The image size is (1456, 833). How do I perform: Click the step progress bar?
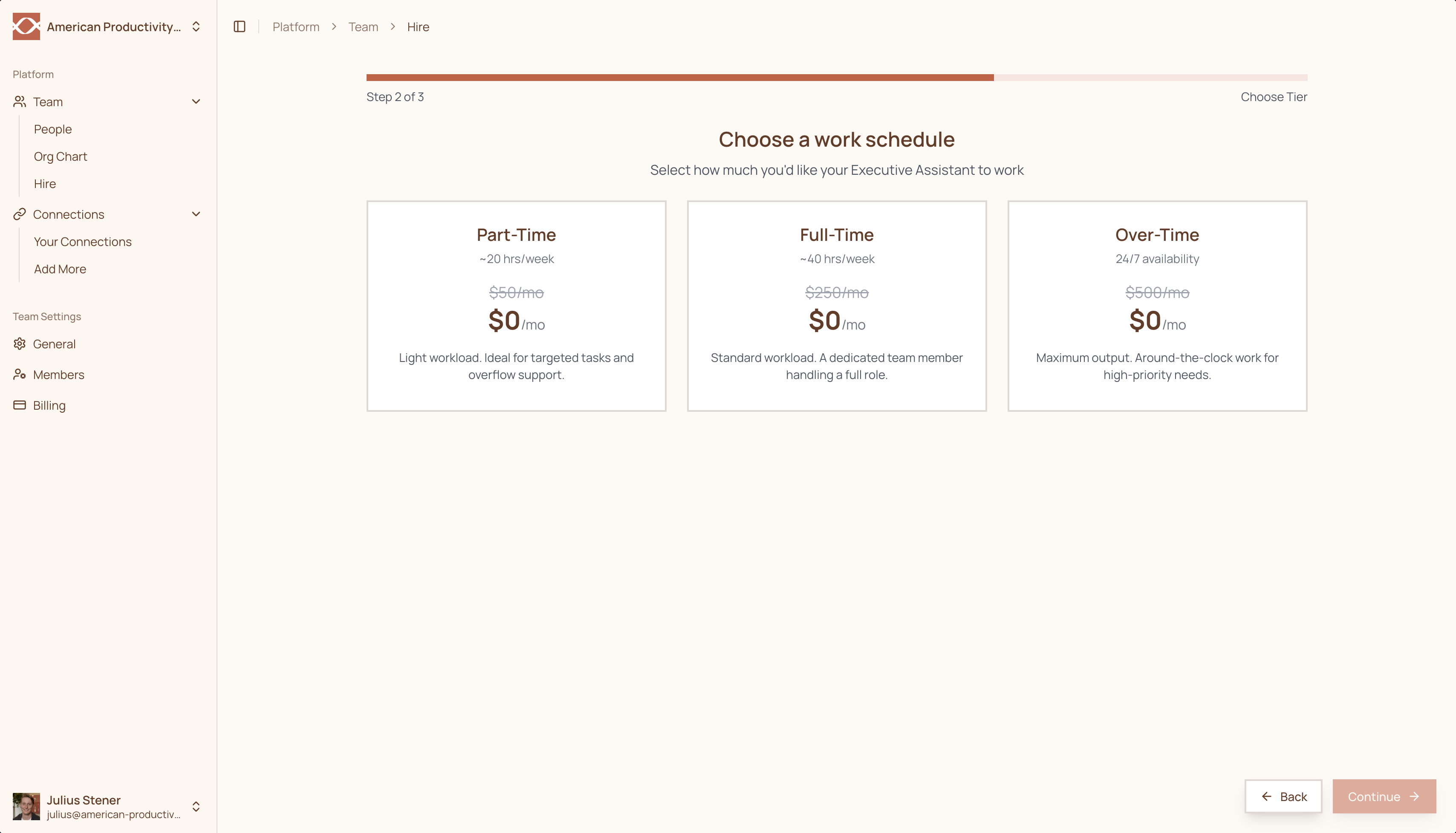[x=836, y=77]
